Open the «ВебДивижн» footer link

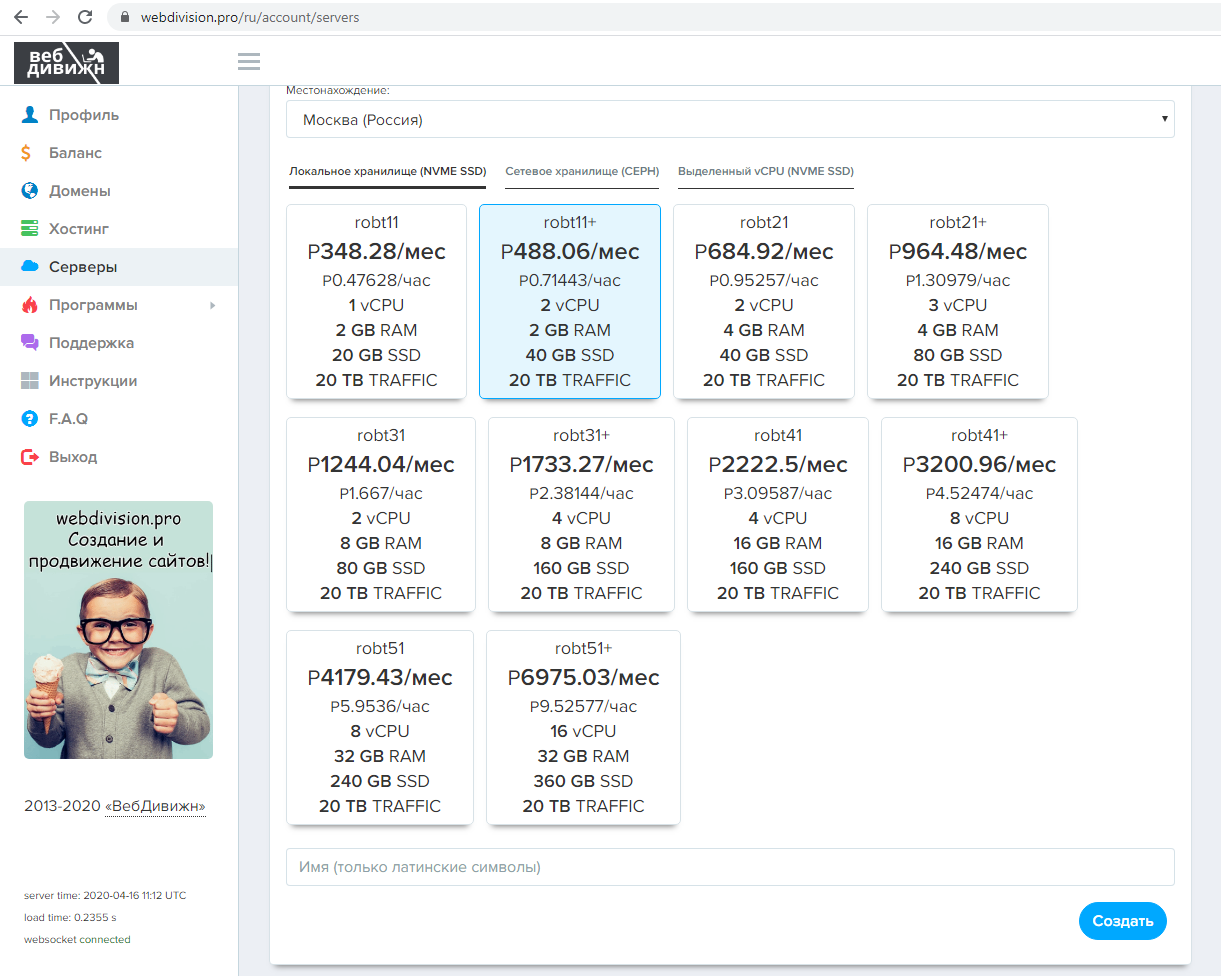coord(155,806)
